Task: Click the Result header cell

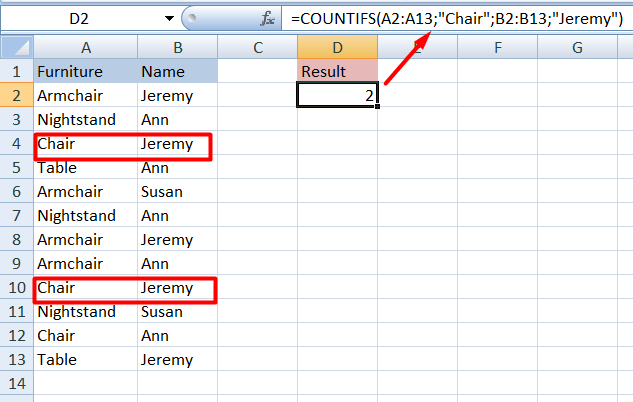Action: click(337, 71)
